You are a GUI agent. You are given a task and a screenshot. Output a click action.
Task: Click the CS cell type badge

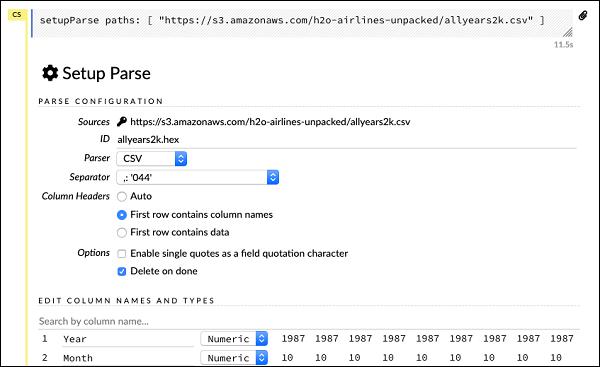click(x=17, y=15)
